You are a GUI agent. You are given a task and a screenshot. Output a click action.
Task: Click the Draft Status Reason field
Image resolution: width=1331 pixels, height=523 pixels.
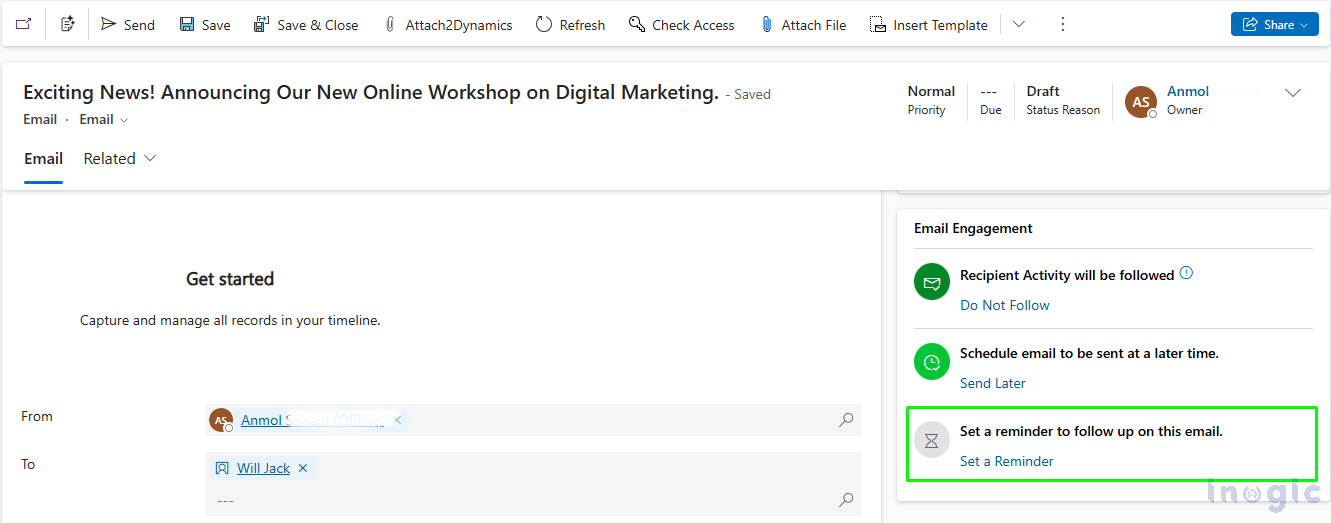click(1063, 100)
